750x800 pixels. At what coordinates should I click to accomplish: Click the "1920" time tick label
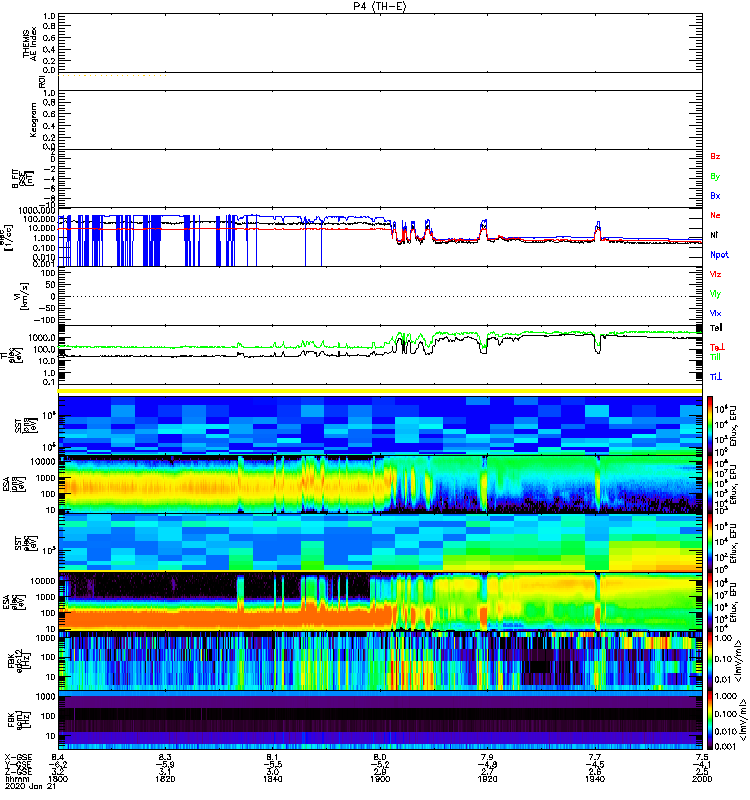(x=487, y=779)
